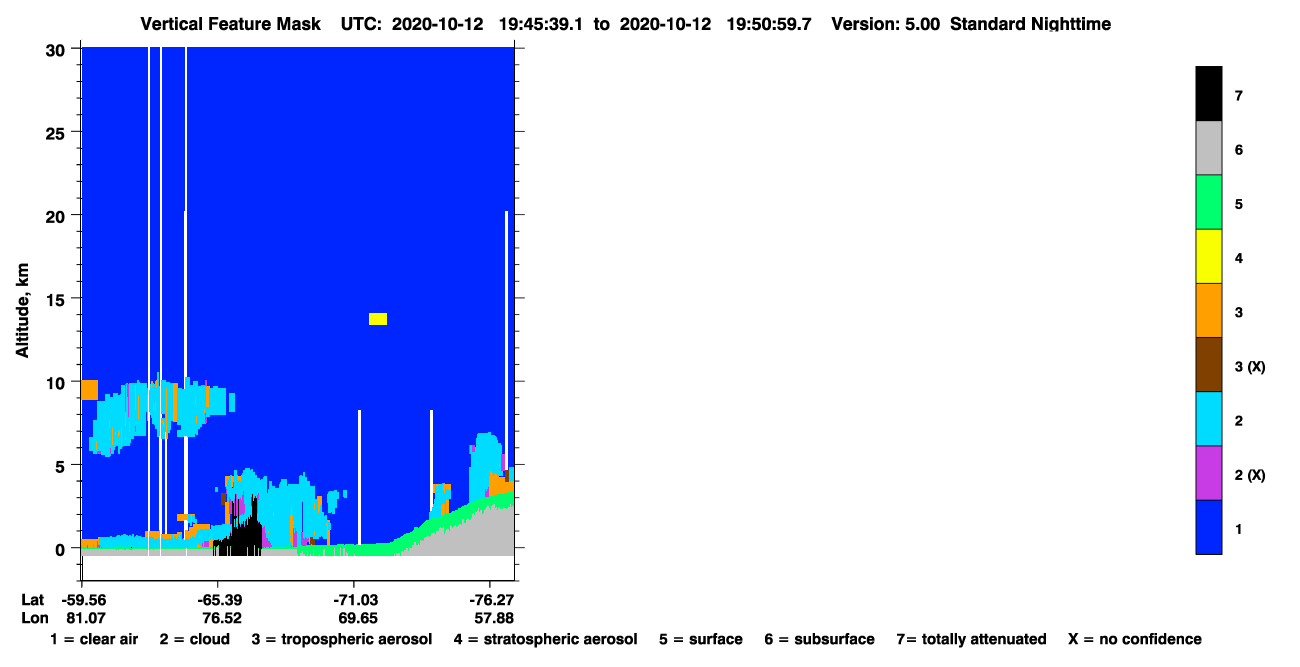Click the '1 = clear air' legend text
Screen dimensions: 1300x667
click(94, 639)
